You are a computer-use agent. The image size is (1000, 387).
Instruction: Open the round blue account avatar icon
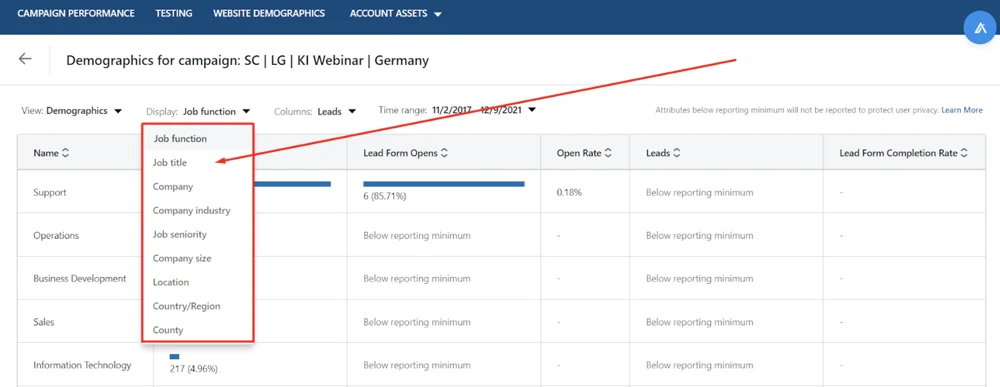click(980, 28)
